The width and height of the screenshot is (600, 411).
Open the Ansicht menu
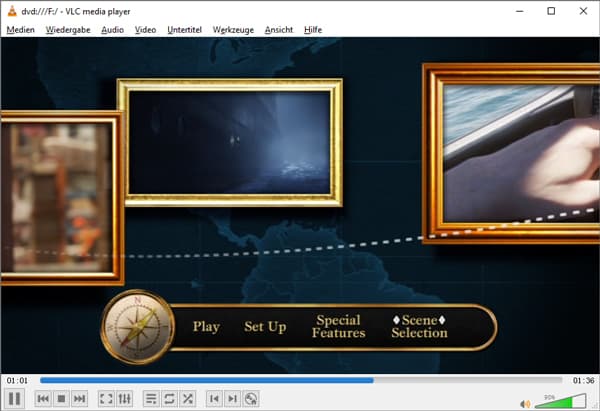point(279,30)
